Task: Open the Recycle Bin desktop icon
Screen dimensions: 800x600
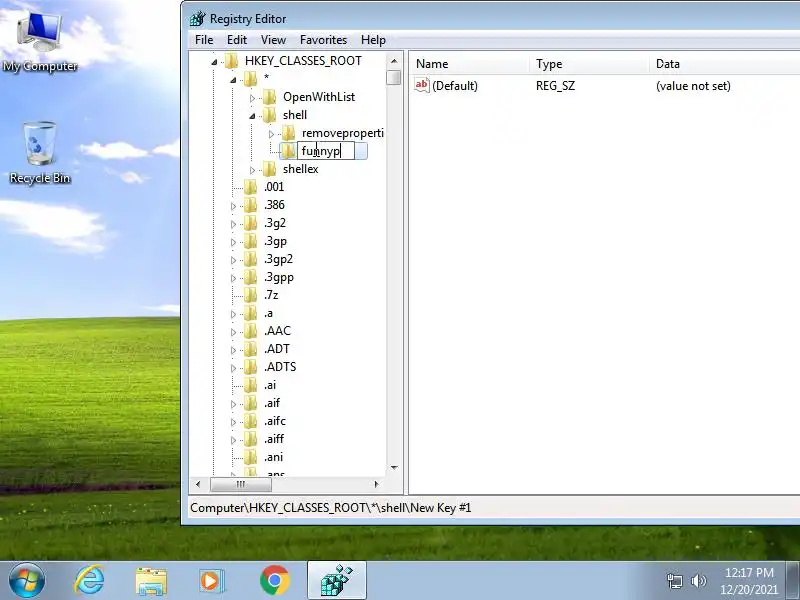Action: coord(39,152)
